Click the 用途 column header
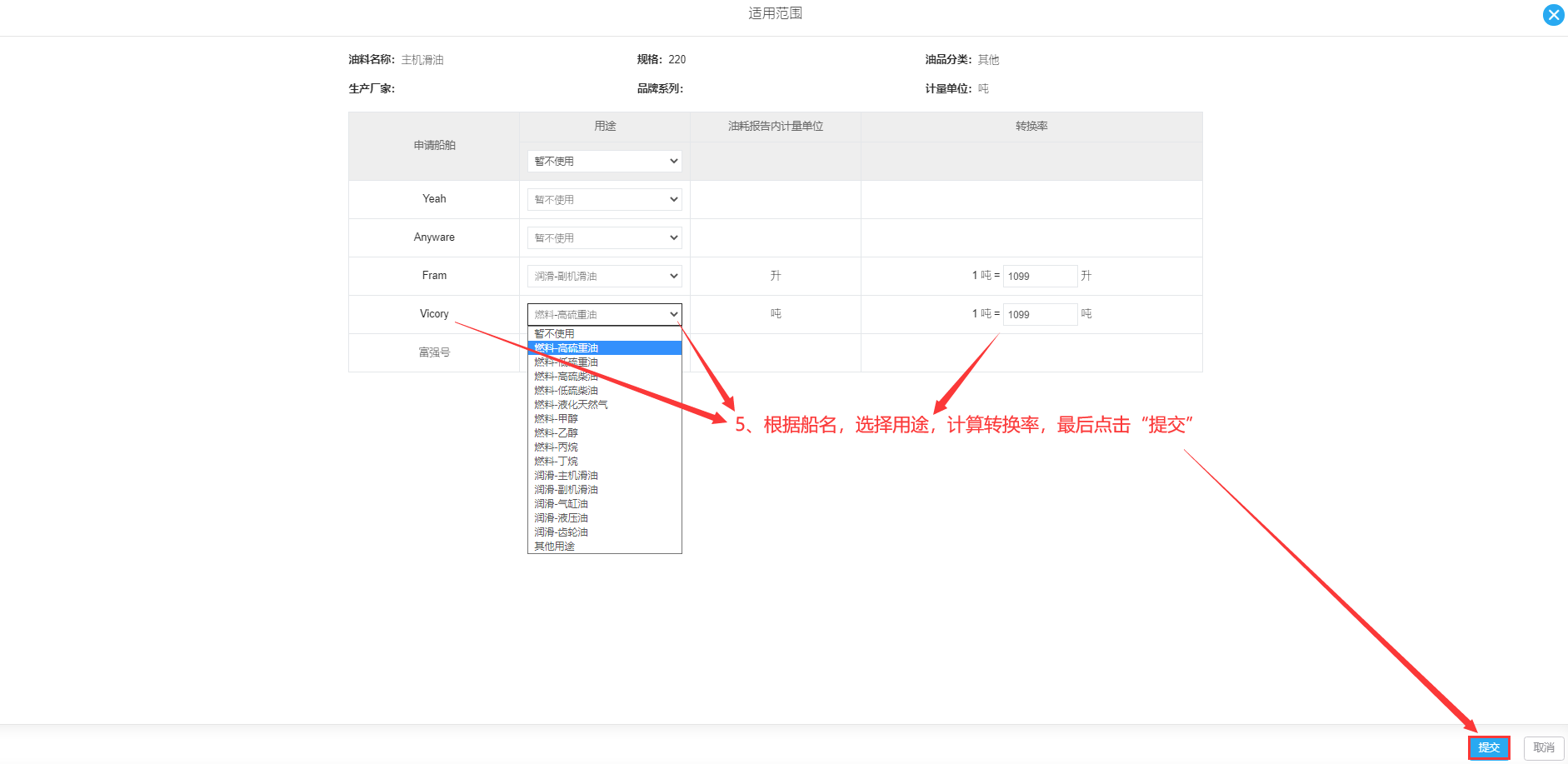 coord(605,126)
